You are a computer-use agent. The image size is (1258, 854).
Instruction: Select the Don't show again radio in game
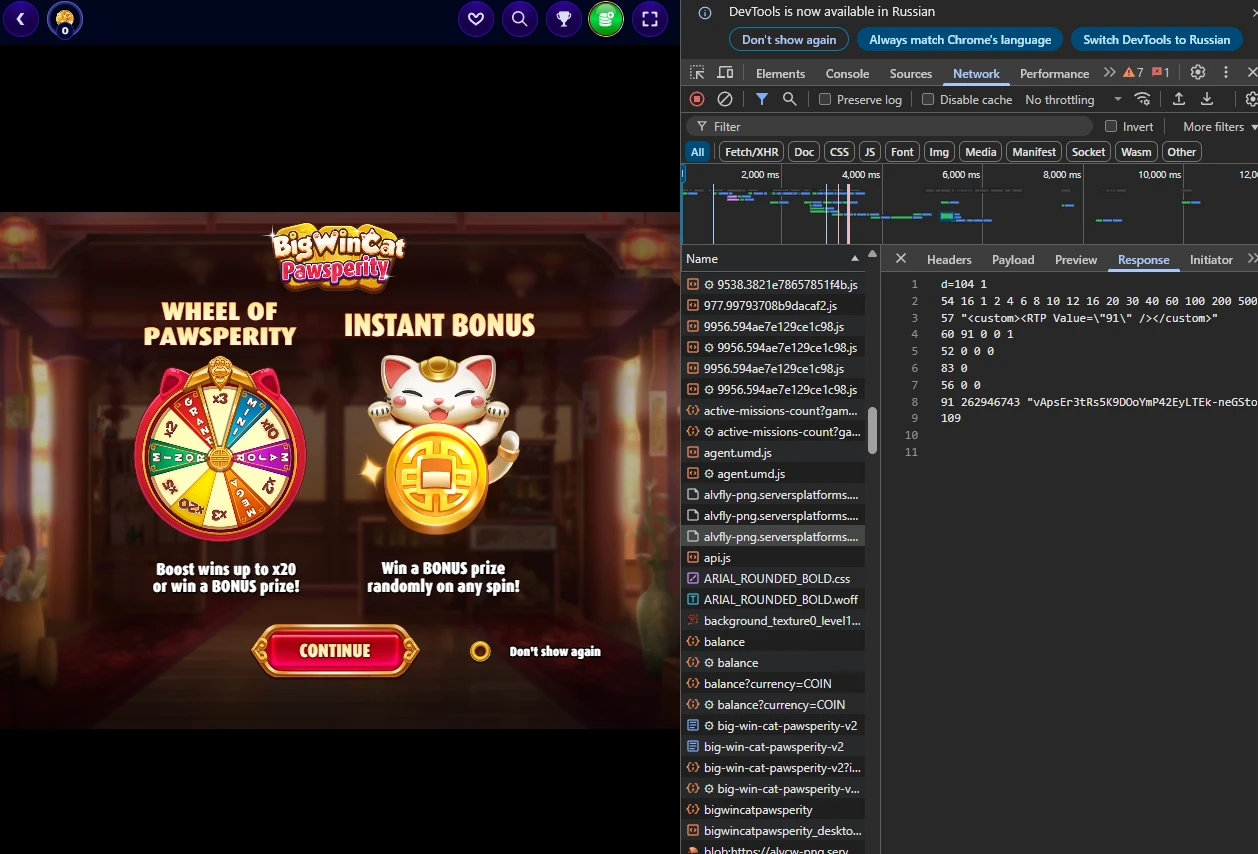pyautogui.click(x=481, y=652)
